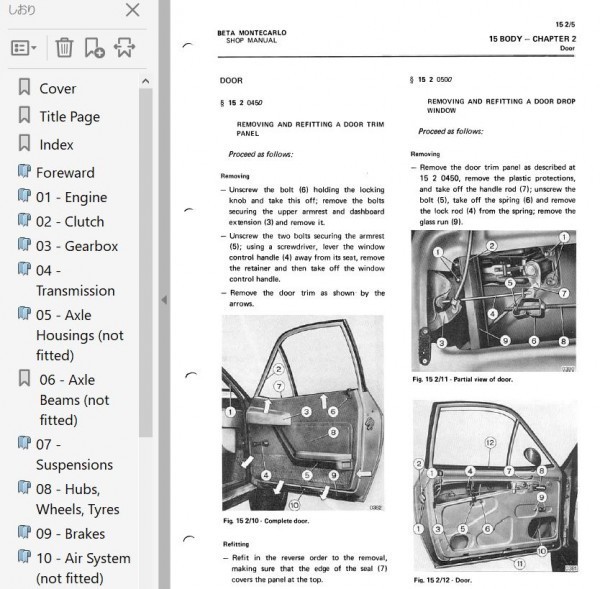Screen dimensions: 600x589
Task: Click the blue bookmark icon beside Foreward
Action: [x=24, y=171]
